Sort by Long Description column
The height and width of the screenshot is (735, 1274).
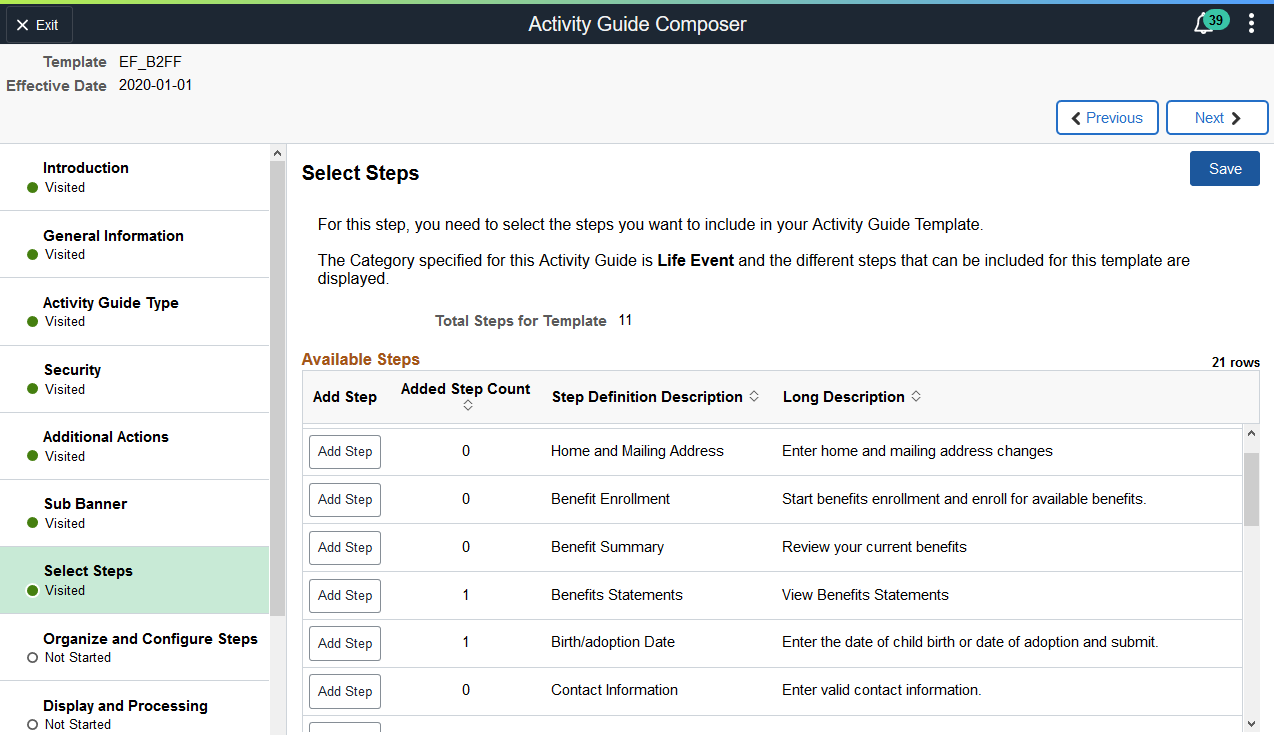(851, 397)
